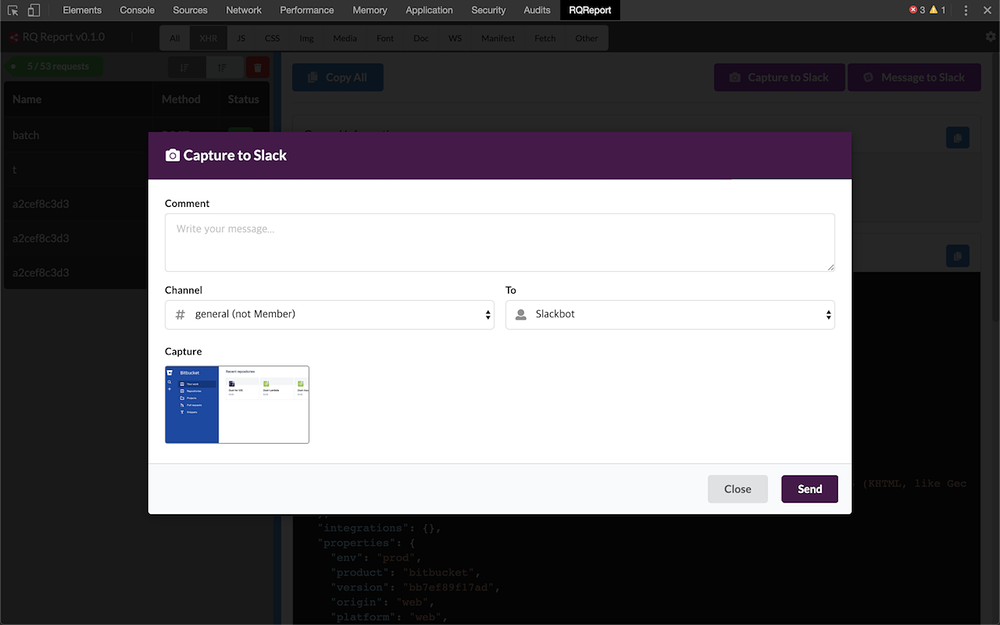Open RQ Report settings gear
The height and width of the screenshot is (625, 1000).
tap(990, 37)
